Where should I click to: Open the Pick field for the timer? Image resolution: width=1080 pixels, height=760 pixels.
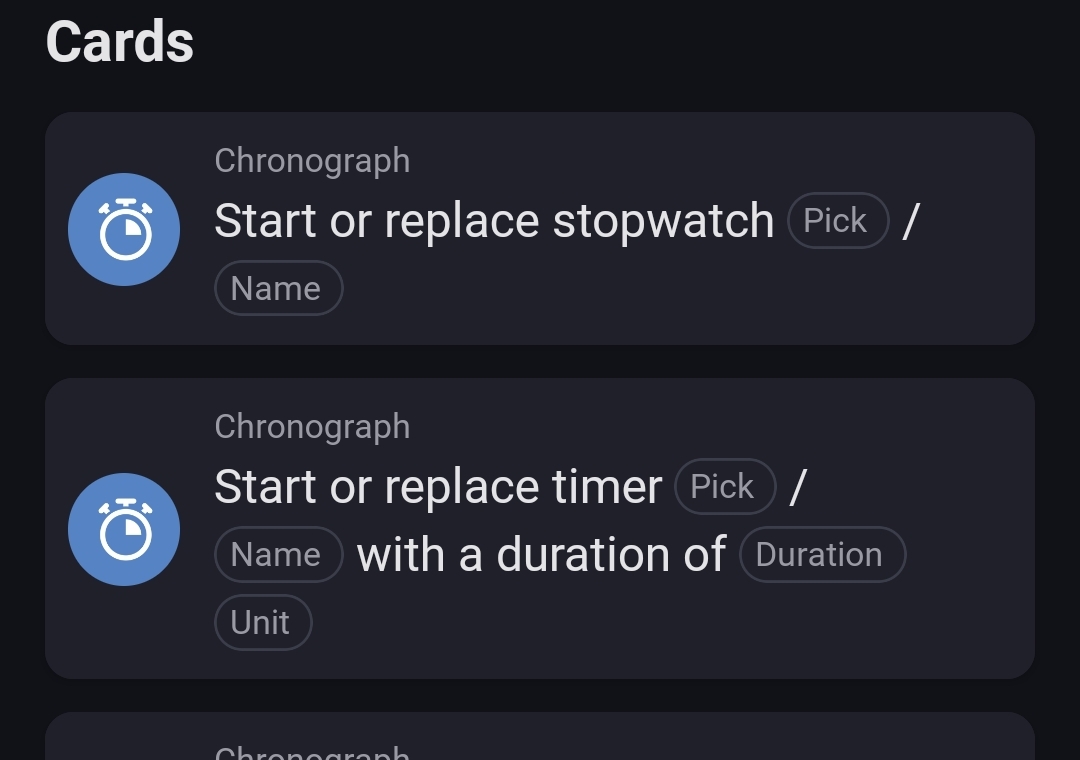pyautogui.click(x=725, y=486)
